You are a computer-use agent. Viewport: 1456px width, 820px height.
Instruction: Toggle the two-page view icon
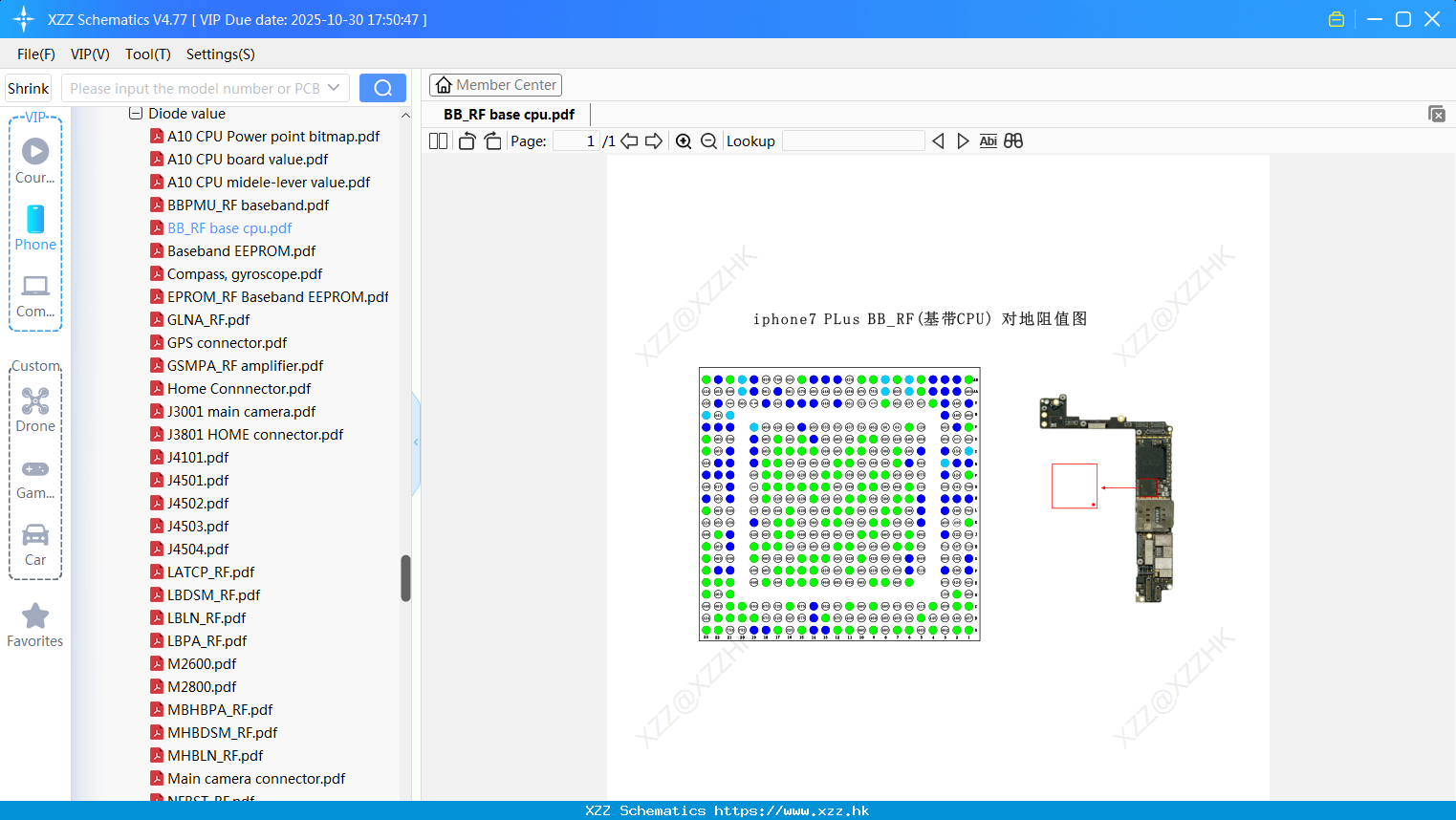(x=438, y=141)
